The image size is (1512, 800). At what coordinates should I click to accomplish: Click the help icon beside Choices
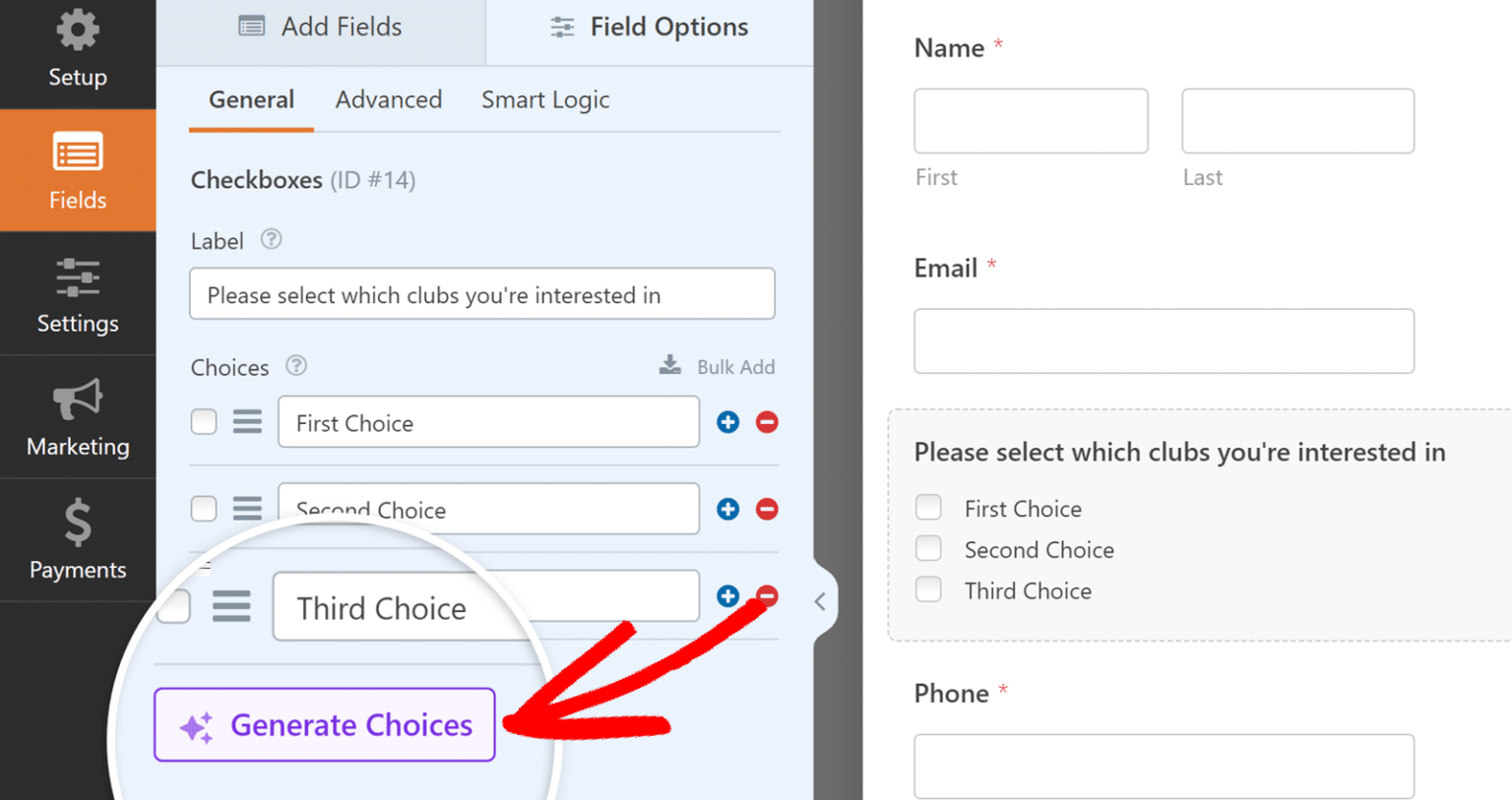point(295,366)
